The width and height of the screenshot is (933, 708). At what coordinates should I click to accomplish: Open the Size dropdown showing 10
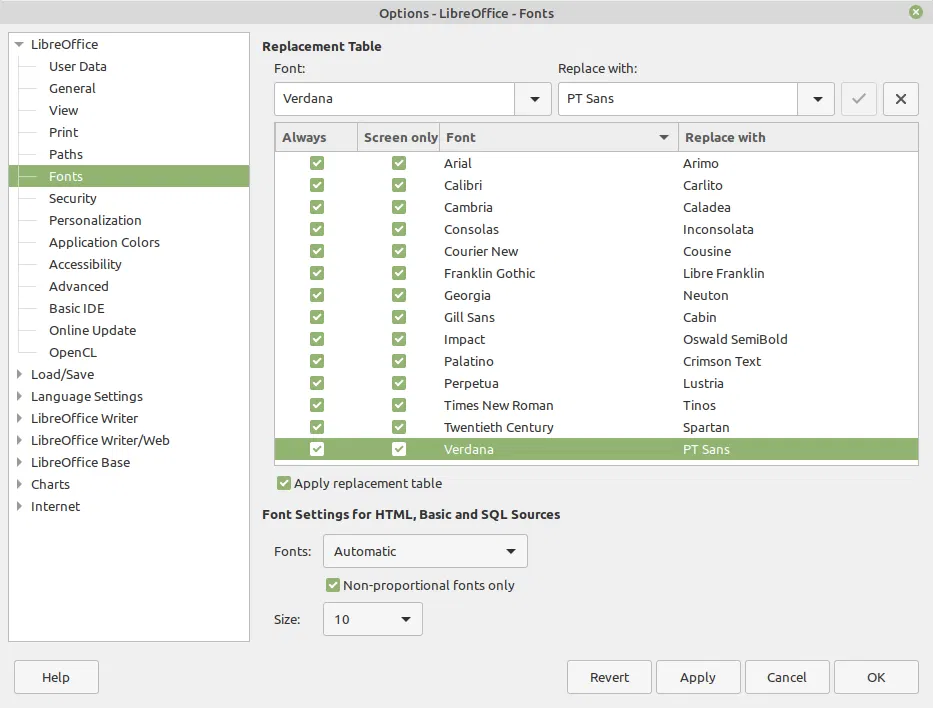tap(372, 619)
